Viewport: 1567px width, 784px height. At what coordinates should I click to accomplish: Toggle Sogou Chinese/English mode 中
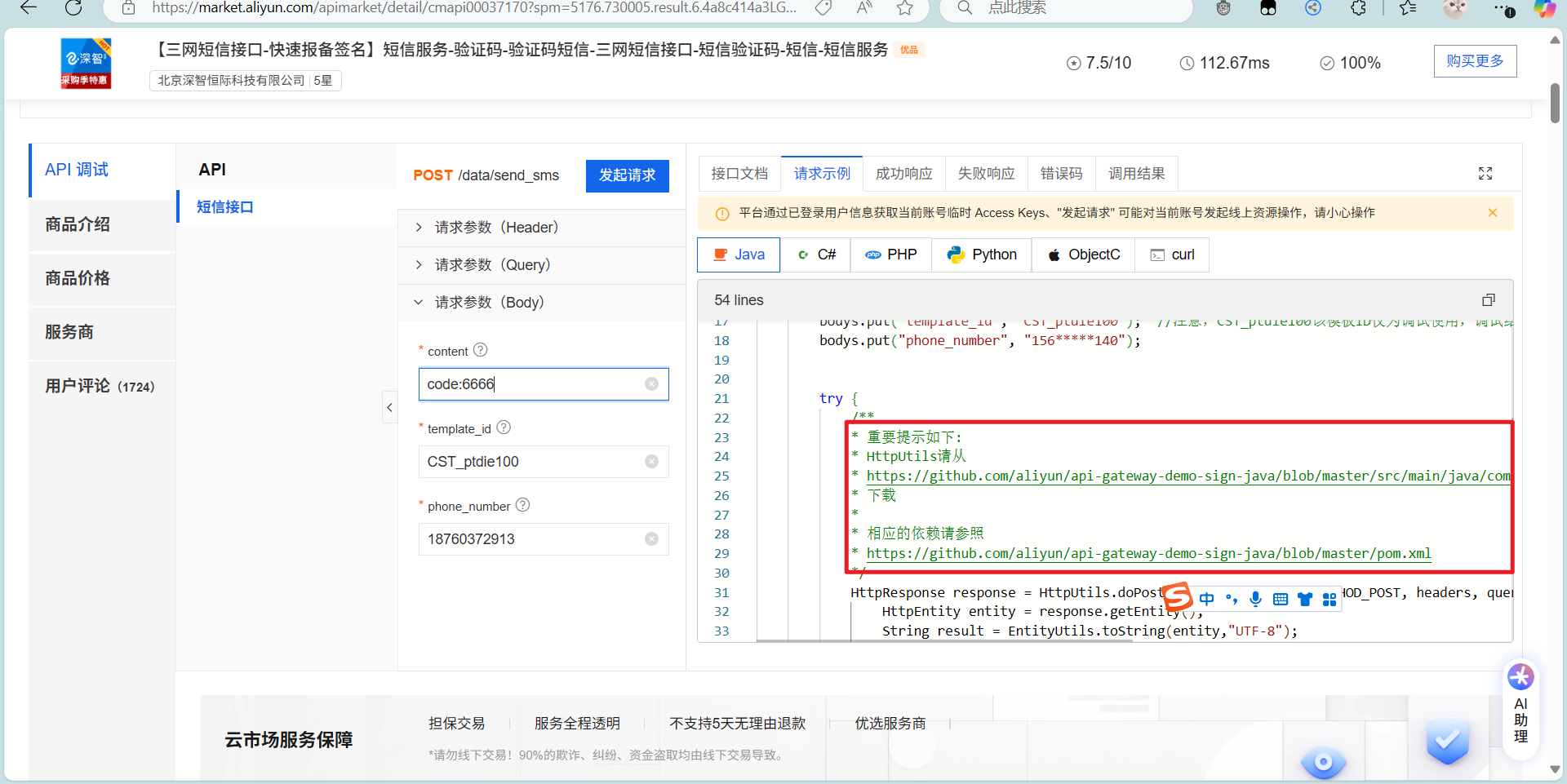(x=1207, y=599)
